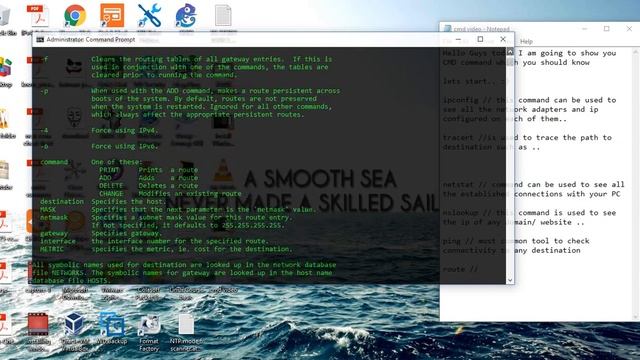
Task: Open the blue chameleon application shortcut
Action: (186, 16)
